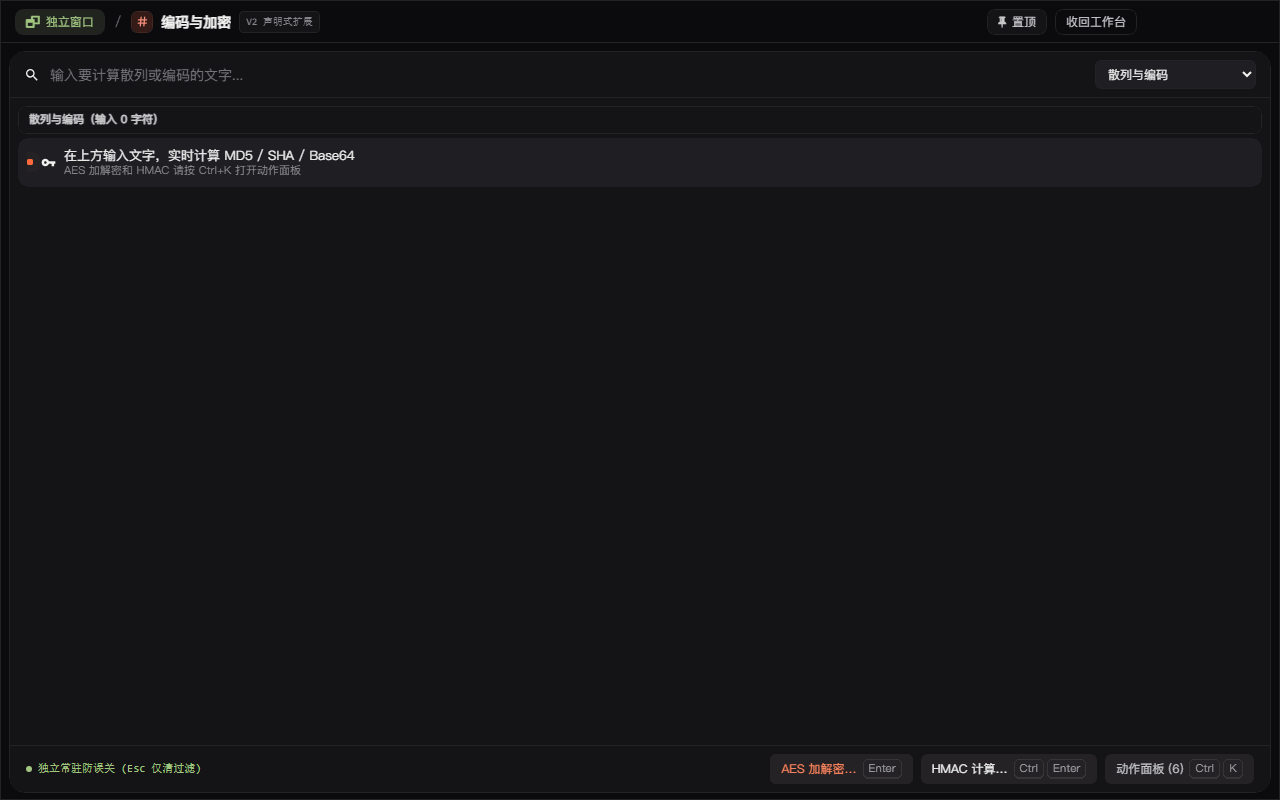The width and height of the screenshot is (1280, 800).
Task: Click the hash icon beside 编码与加密
Action: tap(142, 22)
